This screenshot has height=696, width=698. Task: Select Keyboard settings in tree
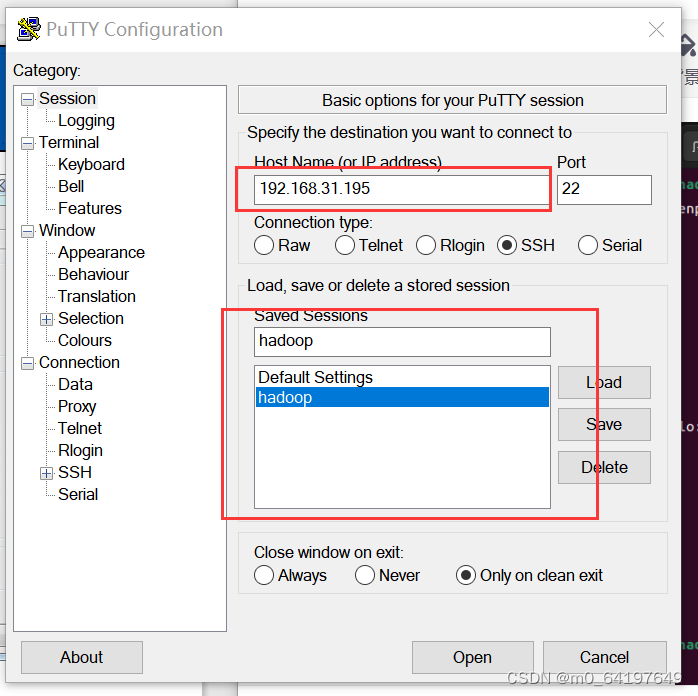91,165
